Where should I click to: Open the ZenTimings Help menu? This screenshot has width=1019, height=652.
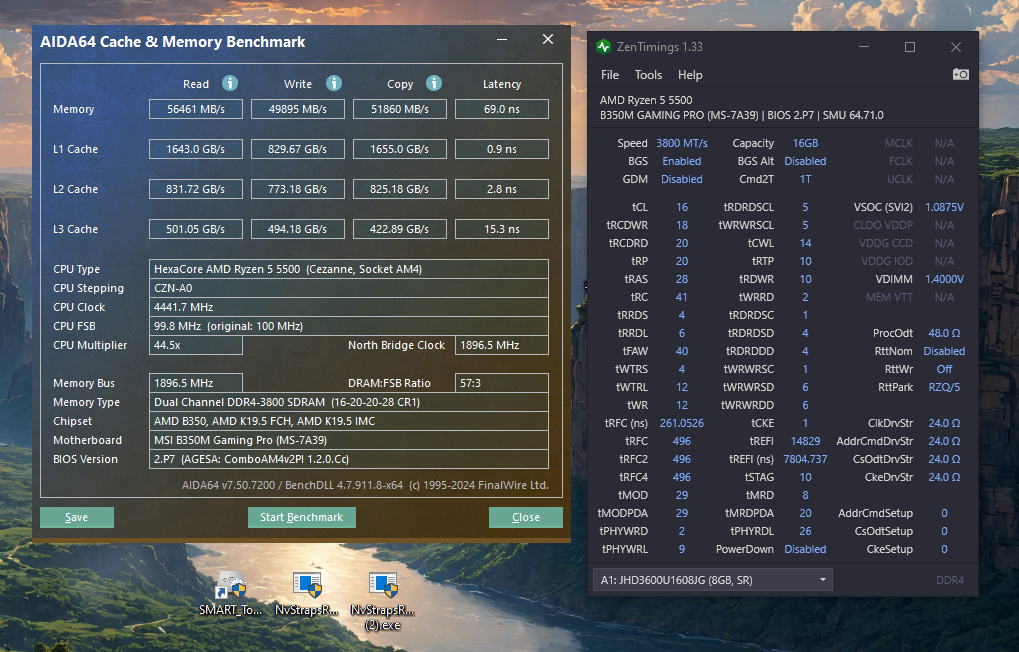690,75
